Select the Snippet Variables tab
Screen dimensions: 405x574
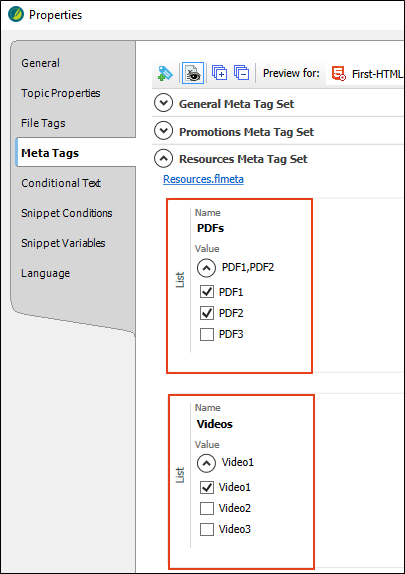(63, 243)
